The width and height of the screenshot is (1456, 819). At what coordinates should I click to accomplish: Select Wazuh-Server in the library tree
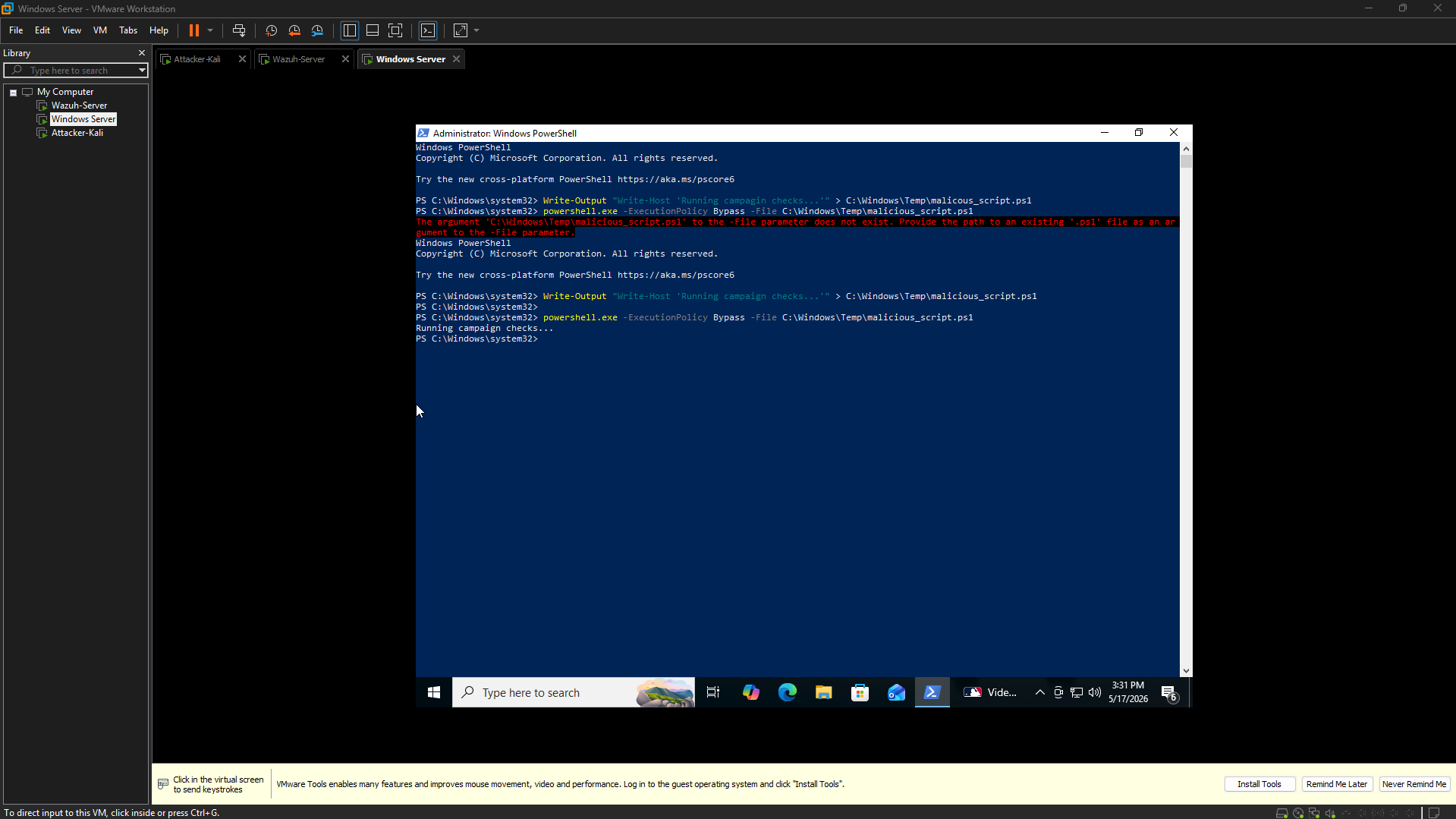[79, 106]
